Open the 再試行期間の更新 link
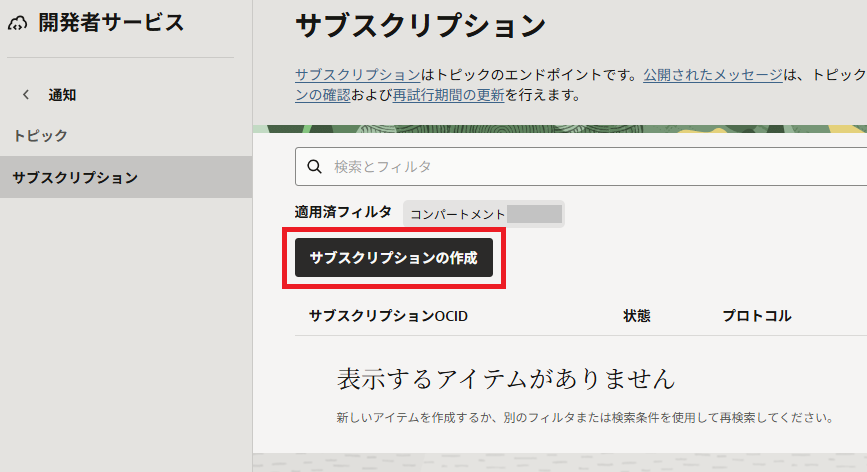The height and width of the screenshot is (472, 867). coord(448,96)
